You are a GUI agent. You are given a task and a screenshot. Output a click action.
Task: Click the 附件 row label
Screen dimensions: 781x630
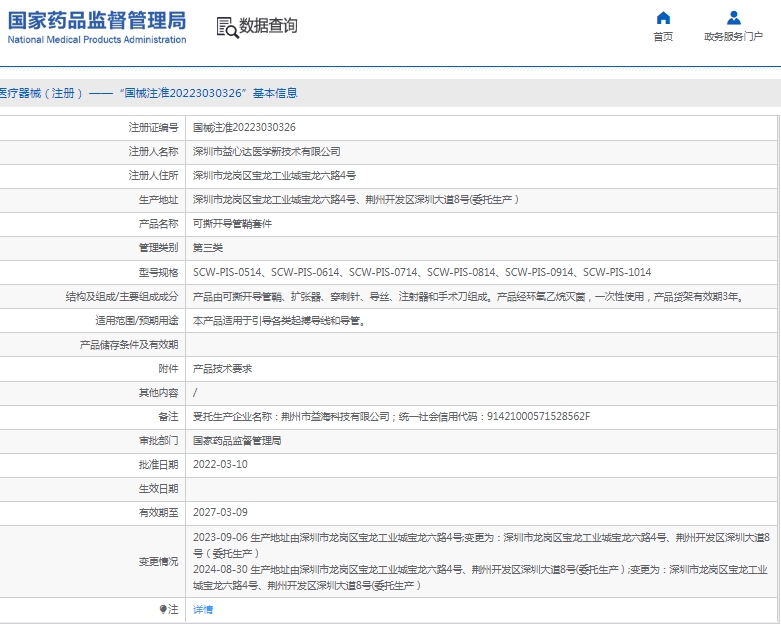tap(168, 369)
